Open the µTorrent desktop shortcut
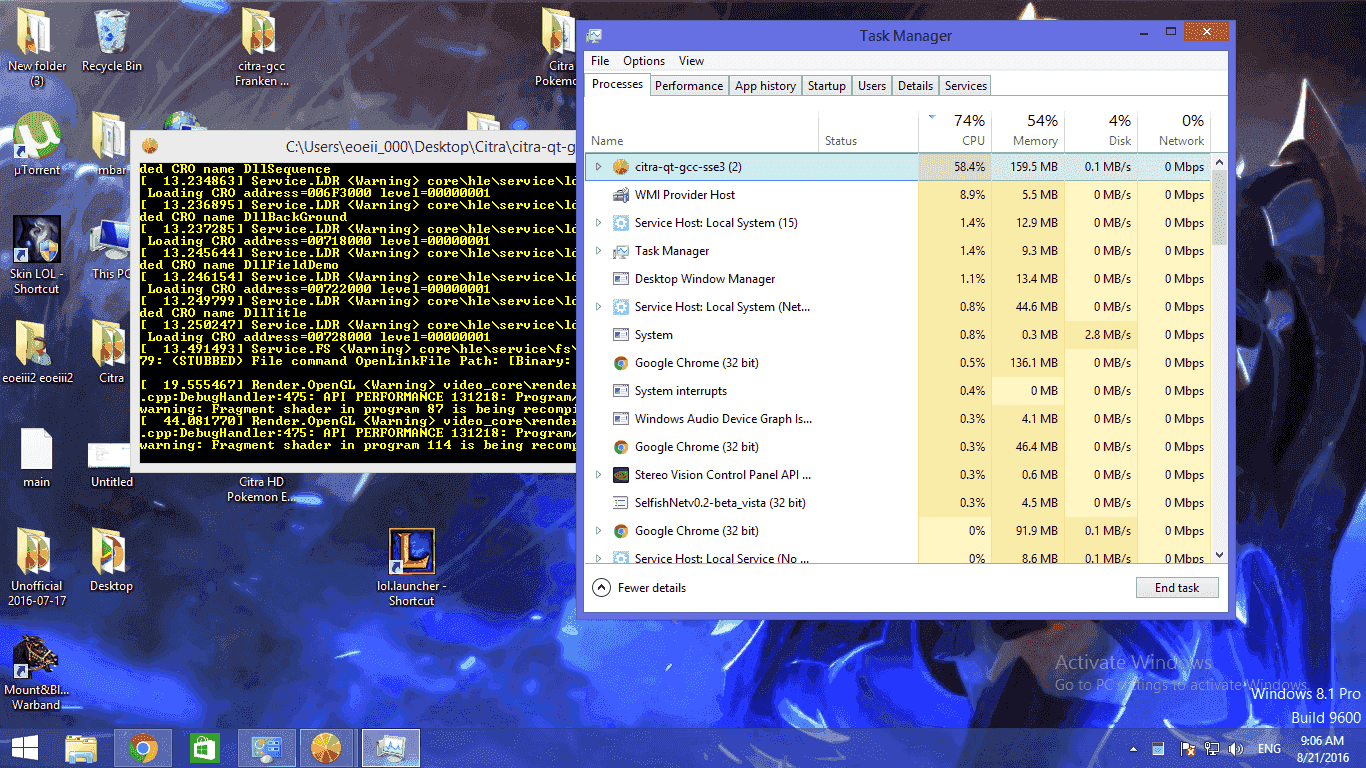This screenshot has height=768, width=1366. click(x=37, y=145)
